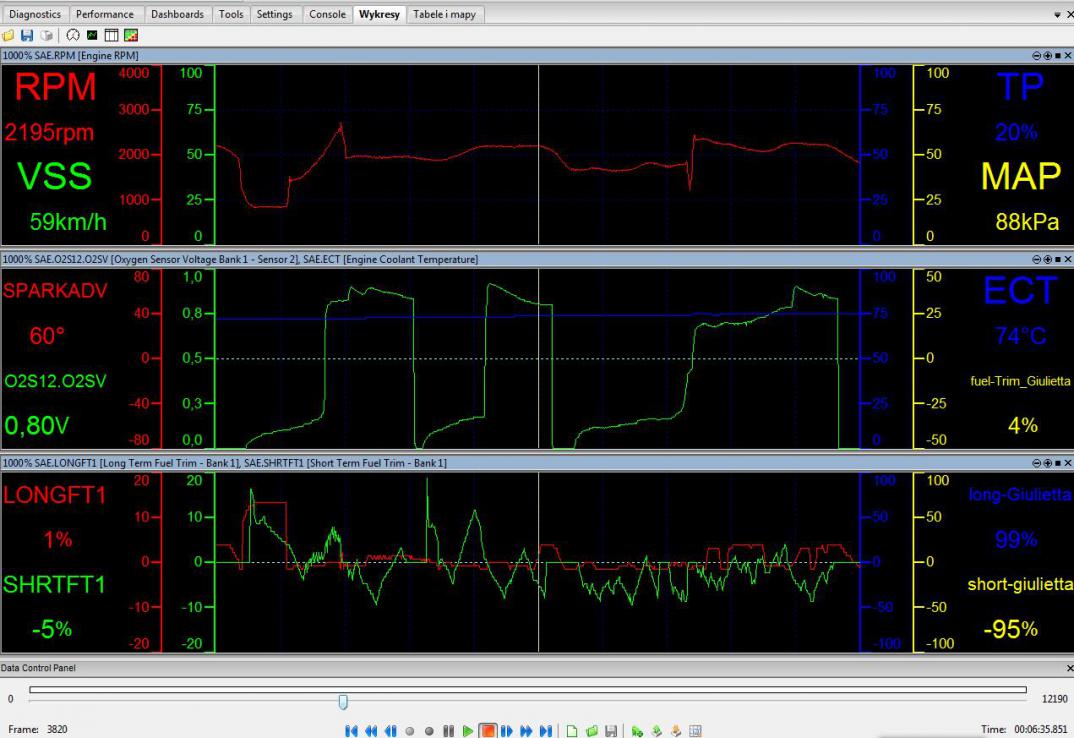Click the 88kPa MAP reading
1074x738 pixels.
coord(1027,221)
